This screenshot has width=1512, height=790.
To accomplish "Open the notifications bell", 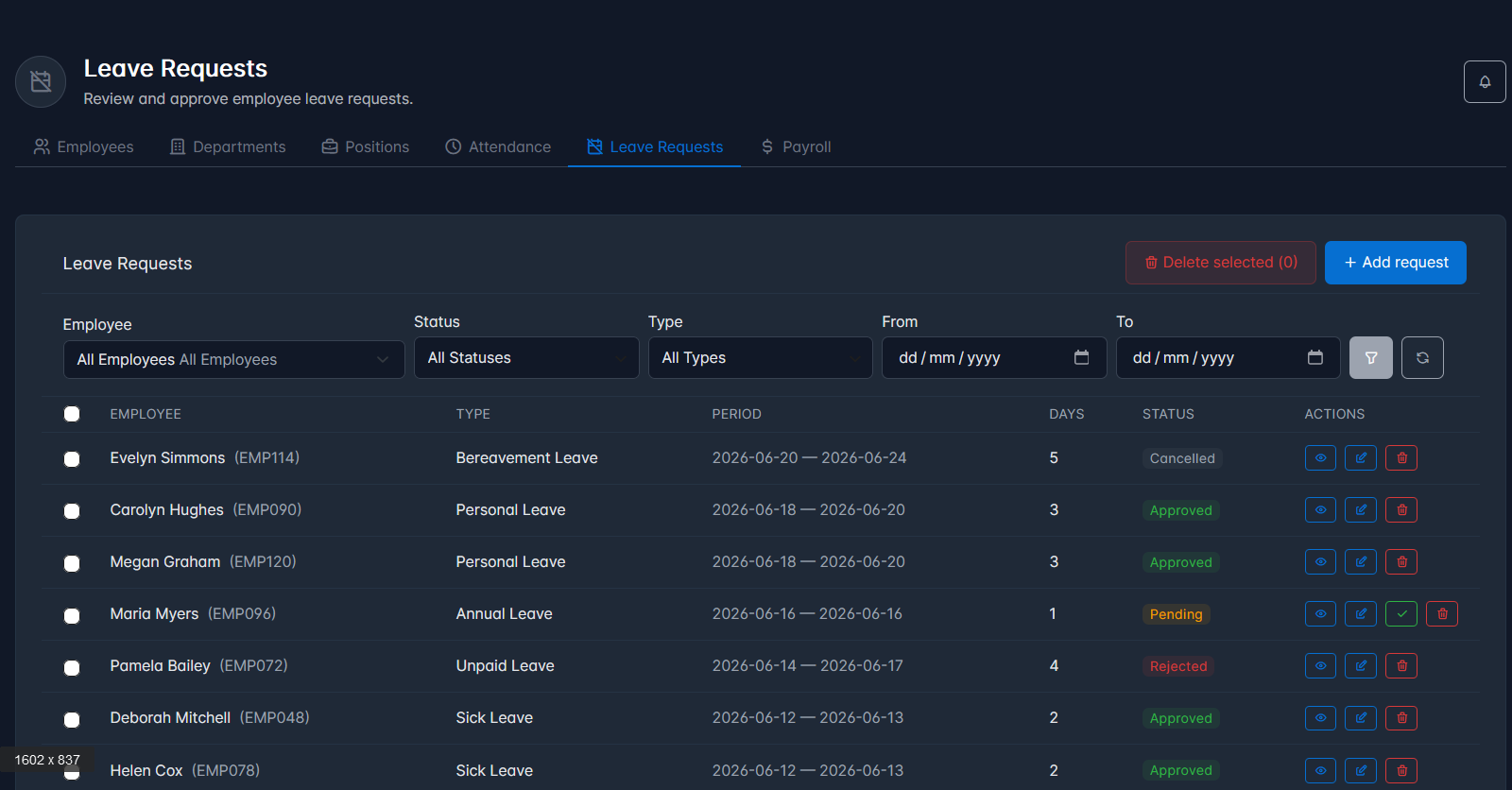I will point(1485,82).
